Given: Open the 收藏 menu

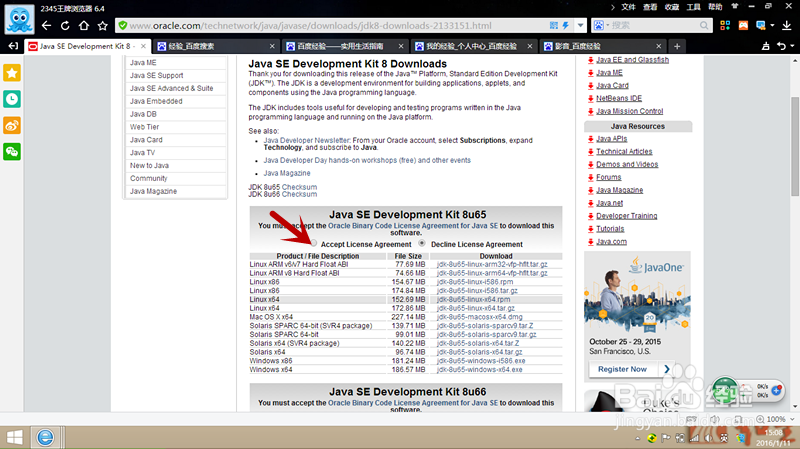Looking at the screenshot, I should (672, 7).
